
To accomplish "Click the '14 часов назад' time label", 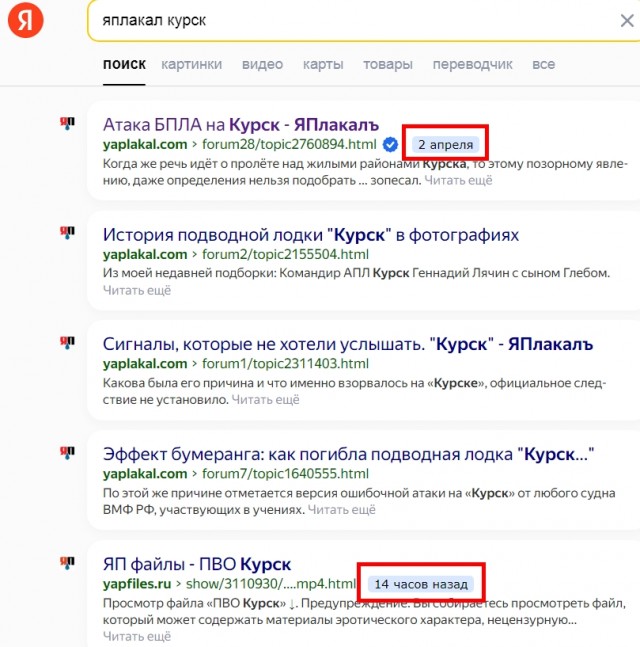I will (x=421, y=584).
